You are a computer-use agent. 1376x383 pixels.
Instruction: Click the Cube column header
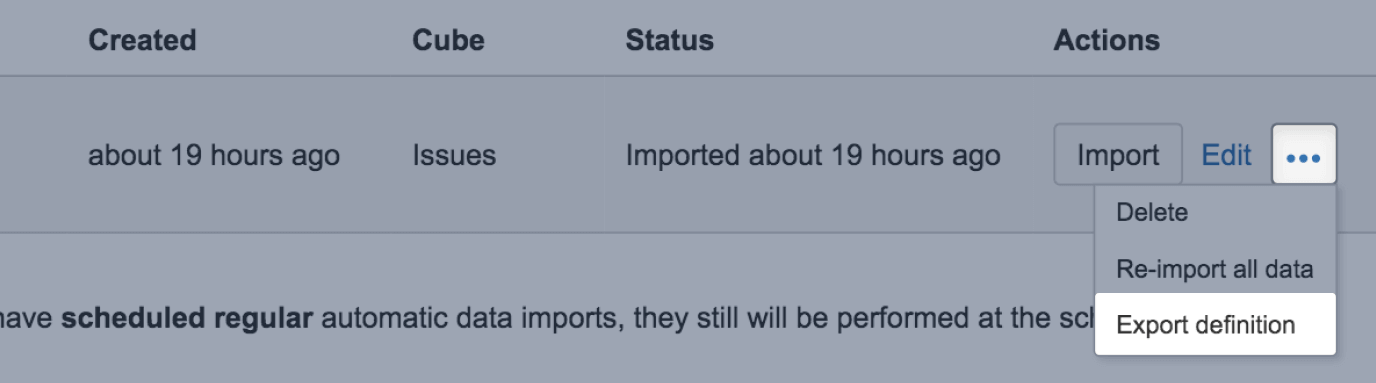tap(448, 41)
